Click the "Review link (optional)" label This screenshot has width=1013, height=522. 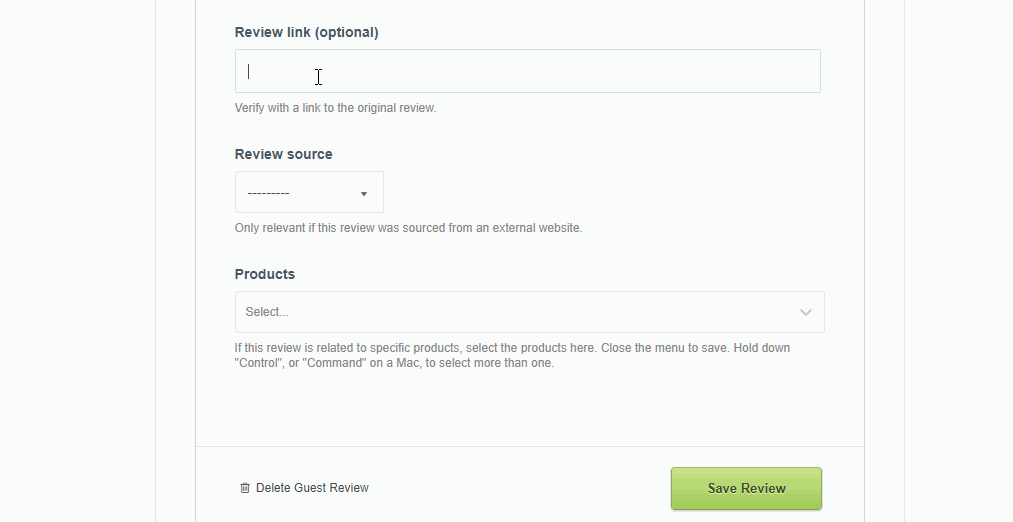tap(306, 32)
